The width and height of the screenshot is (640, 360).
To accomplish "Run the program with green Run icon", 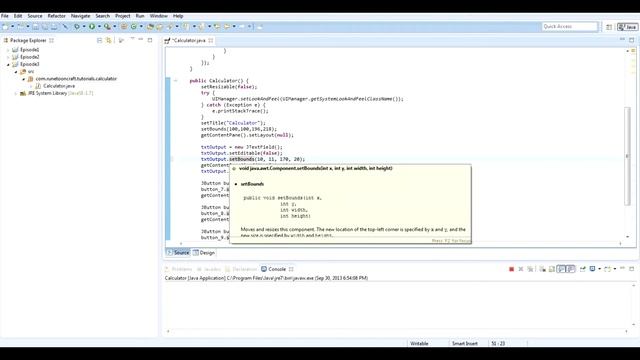I will click(x=92, y=27).
